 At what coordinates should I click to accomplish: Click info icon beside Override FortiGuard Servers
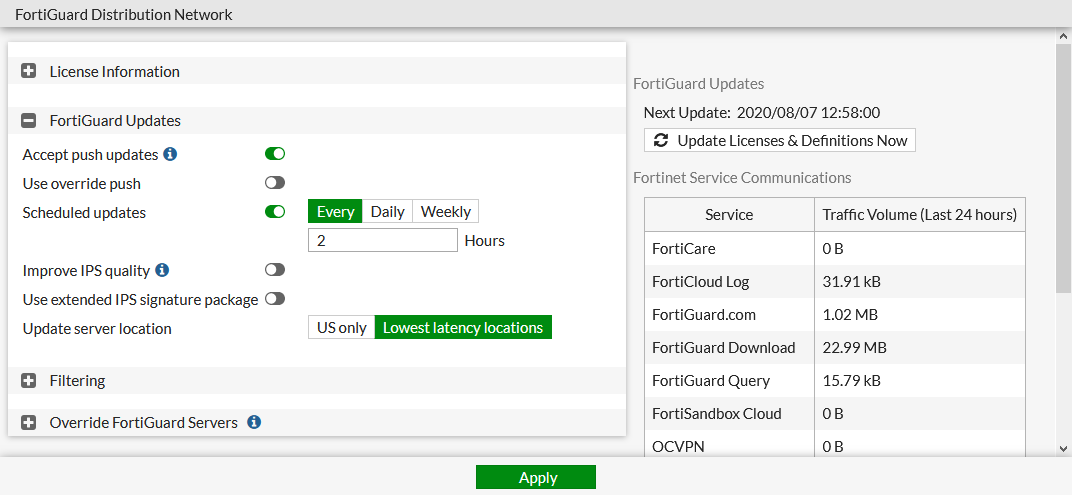[254, 423]
